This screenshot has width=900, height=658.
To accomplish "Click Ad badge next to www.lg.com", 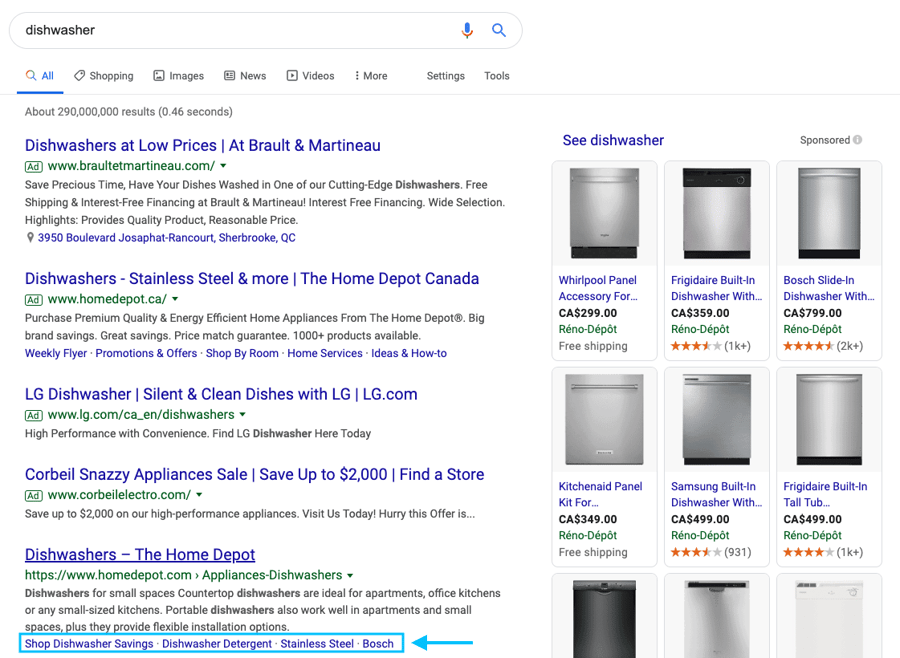I will [34, 415].
